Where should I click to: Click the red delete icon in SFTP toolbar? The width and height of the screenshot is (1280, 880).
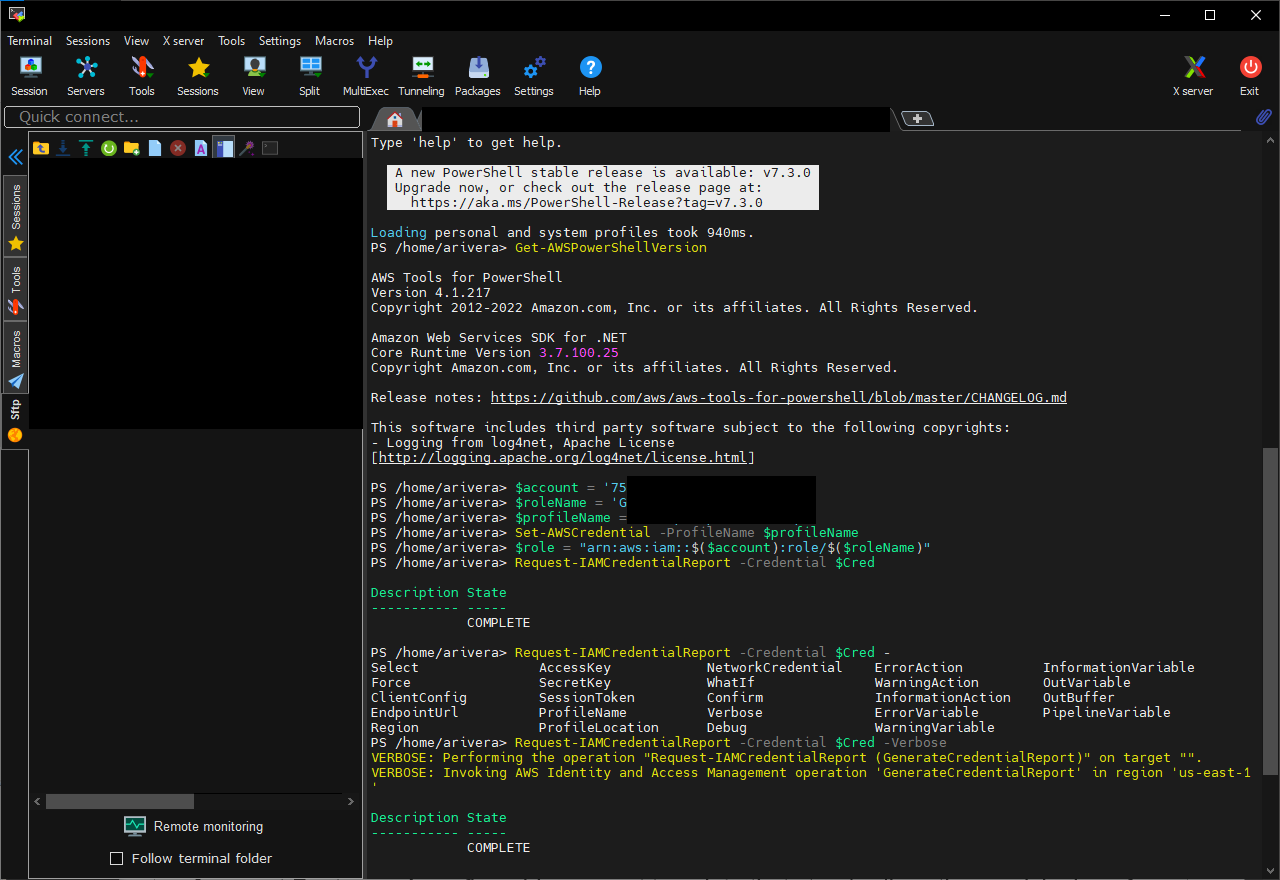click(178, 148)
